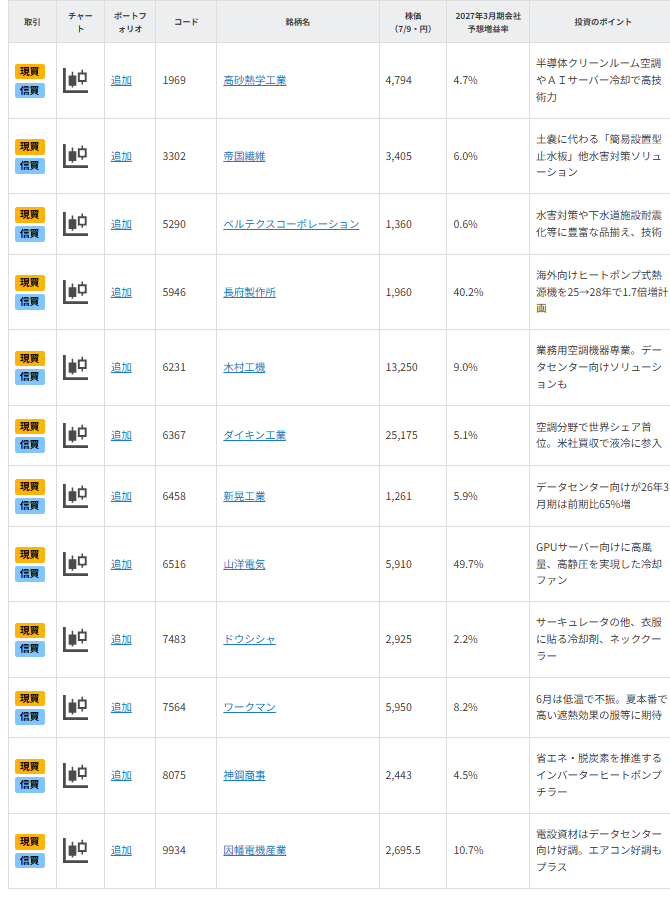Click 信買 button for code 5946
This screenshot has height=900, width=670.
click(x=30, y=302)
